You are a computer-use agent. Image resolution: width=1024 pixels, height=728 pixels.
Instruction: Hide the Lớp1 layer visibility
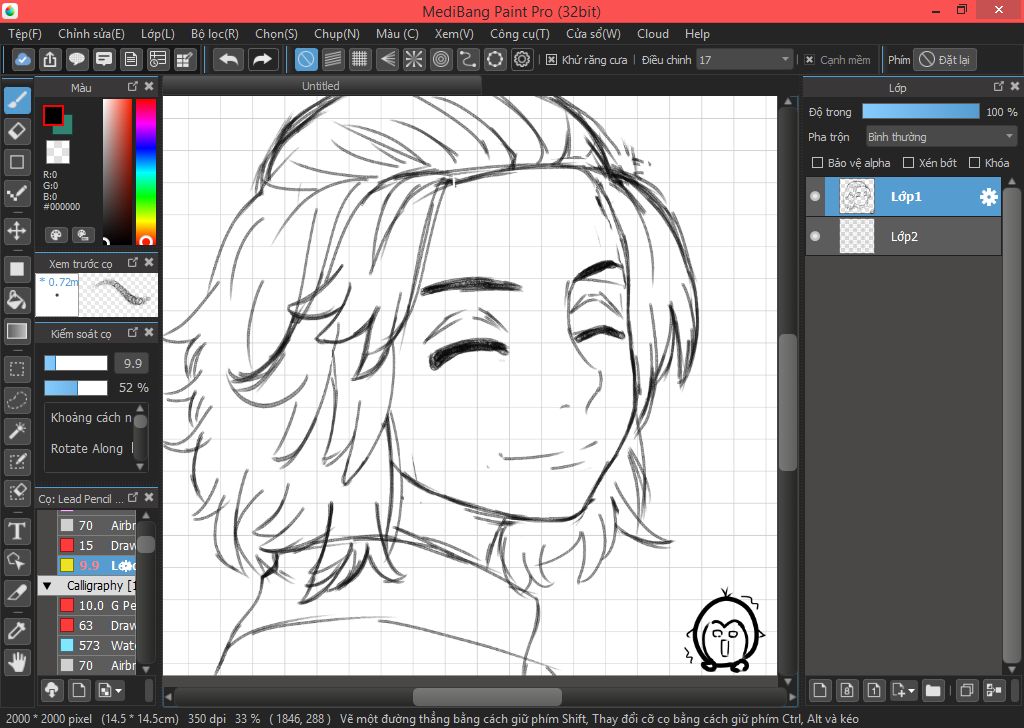pyautogui.click(x=815, y=197)
